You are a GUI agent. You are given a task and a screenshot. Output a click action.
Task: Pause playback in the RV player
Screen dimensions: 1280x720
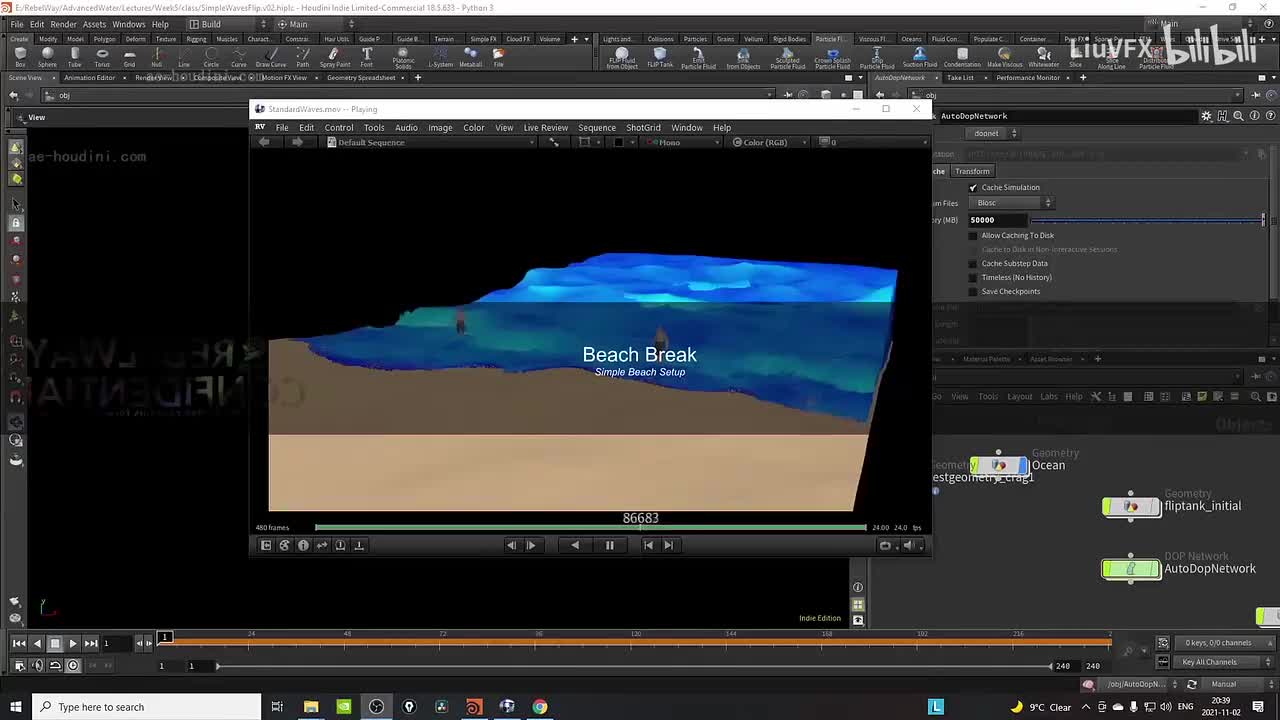609,545
